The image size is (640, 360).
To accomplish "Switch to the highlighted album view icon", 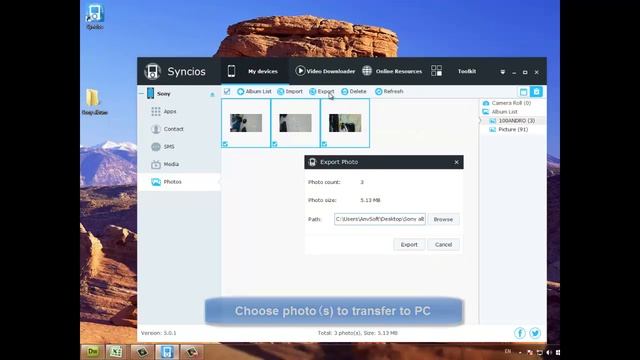I will coord(536,92).
